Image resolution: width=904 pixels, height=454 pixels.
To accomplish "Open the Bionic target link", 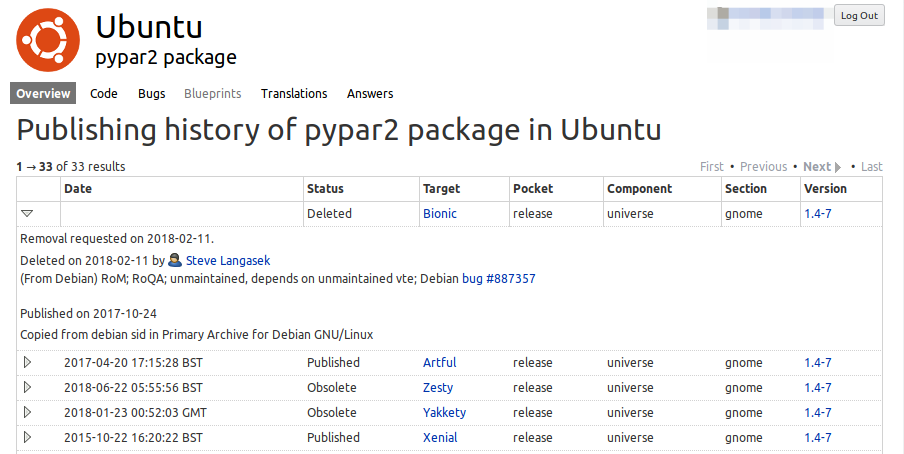I will click(x=440, y=213).
